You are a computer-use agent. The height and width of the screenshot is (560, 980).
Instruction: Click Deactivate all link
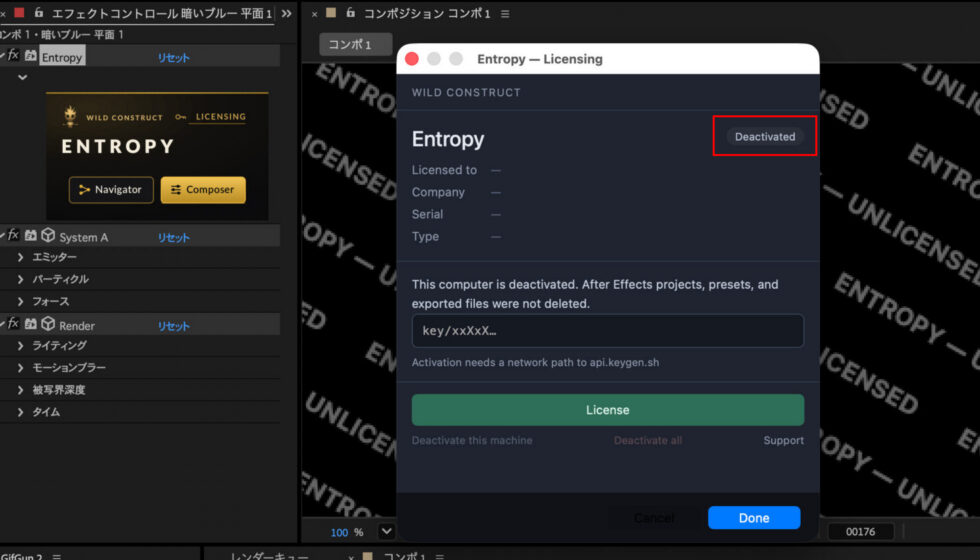pos(648,441)
